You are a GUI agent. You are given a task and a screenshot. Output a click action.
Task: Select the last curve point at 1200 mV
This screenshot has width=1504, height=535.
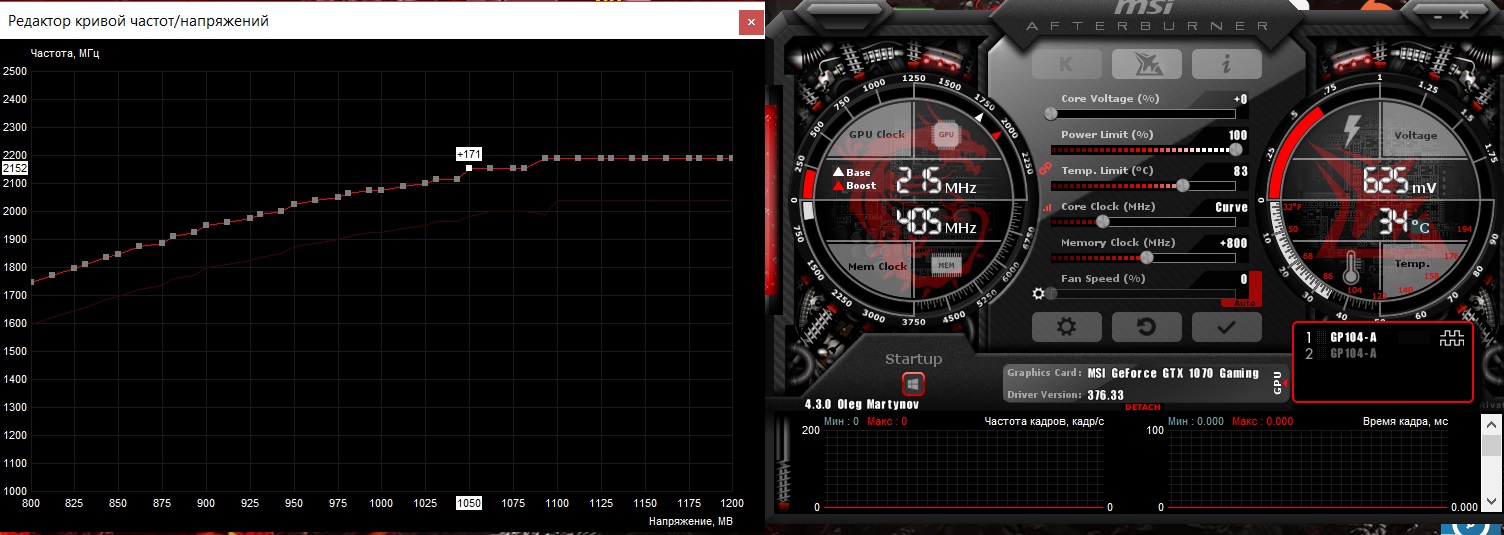click(731, 158)
